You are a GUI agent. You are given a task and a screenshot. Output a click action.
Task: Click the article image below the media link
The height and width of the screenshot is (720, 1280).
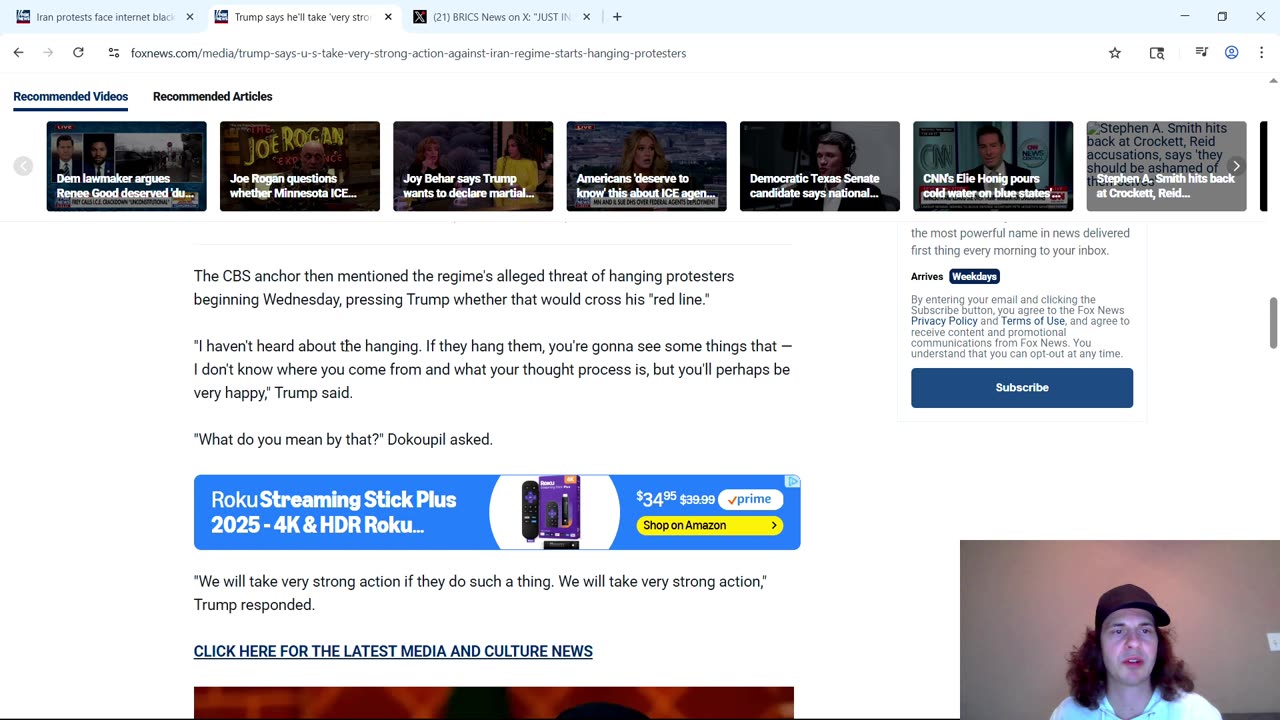point(494,702)
